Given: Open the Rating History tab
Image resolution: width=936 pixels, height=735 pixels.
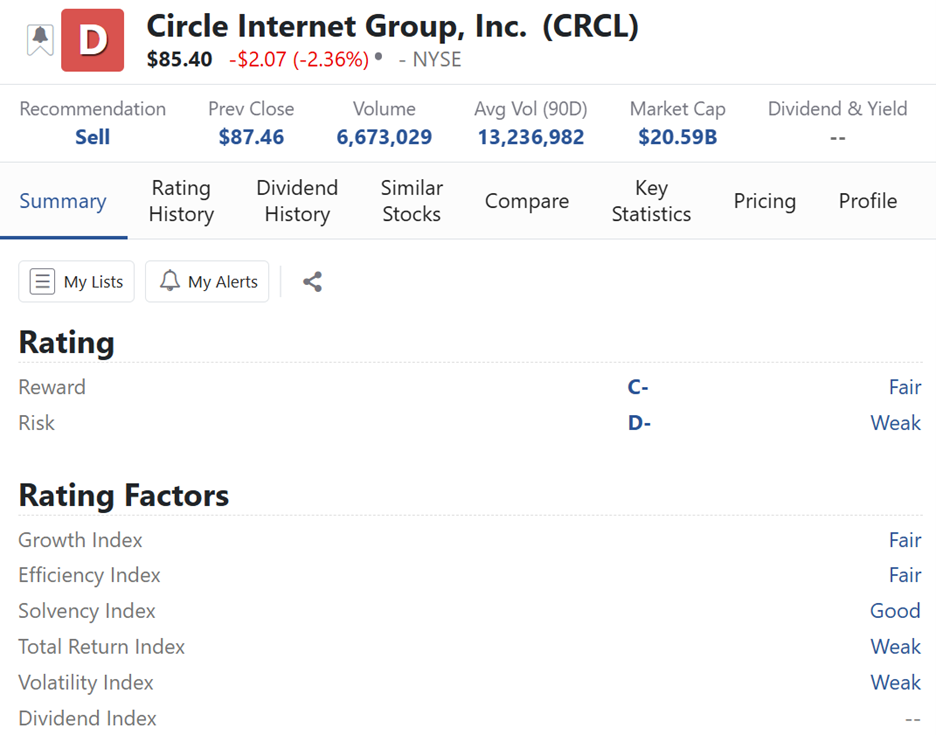Looking at the screenshot, I should [x=181, y=201].
